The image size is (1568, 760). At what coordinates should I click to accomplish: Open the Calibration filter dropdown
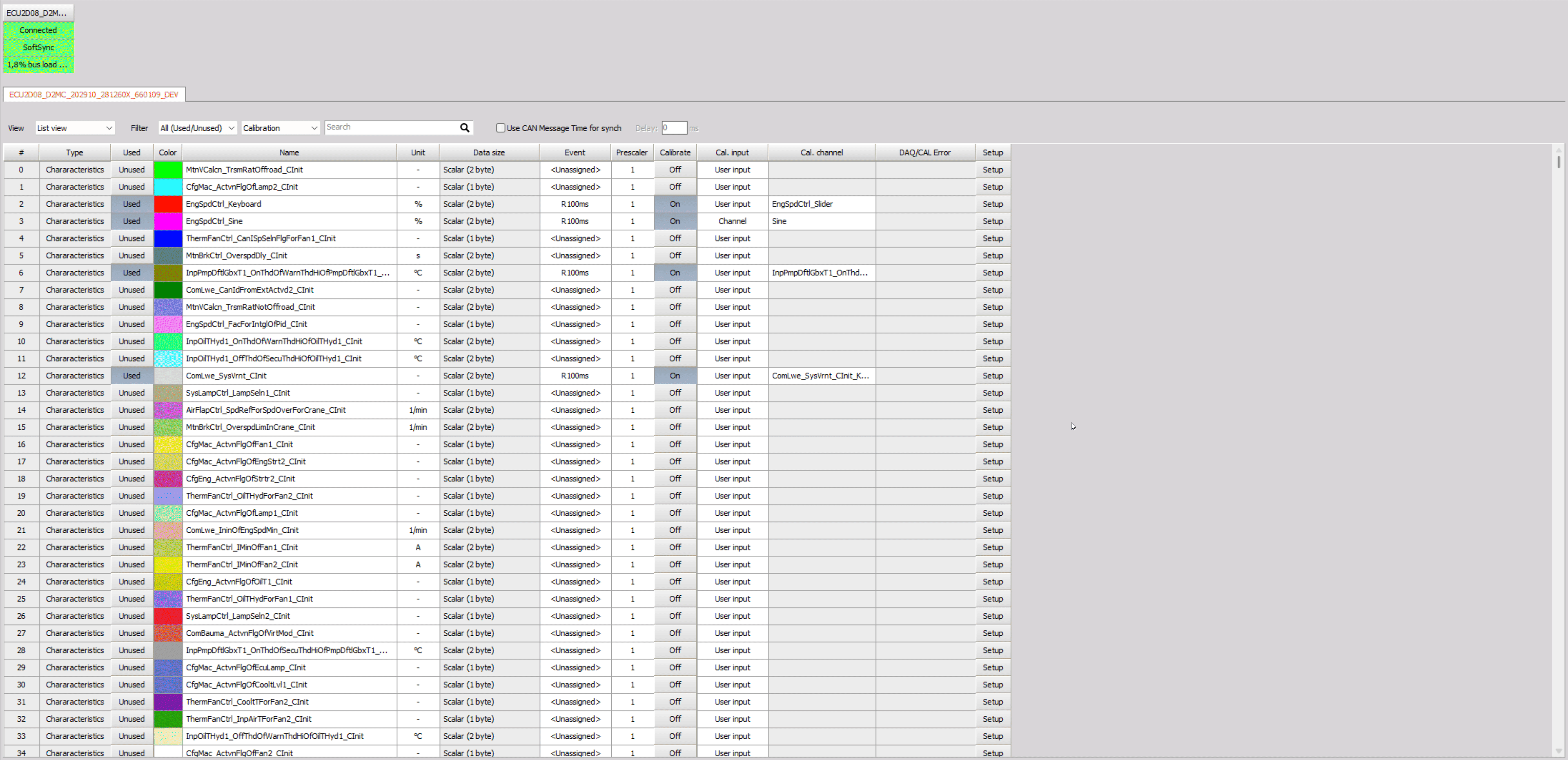point(280,128)
